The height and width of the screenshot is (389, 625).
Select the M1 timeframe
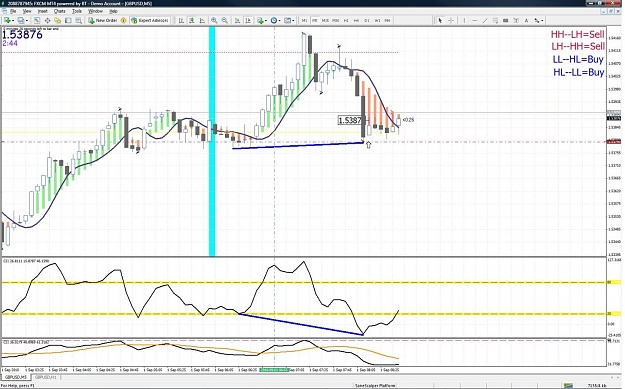coord(305,20)
